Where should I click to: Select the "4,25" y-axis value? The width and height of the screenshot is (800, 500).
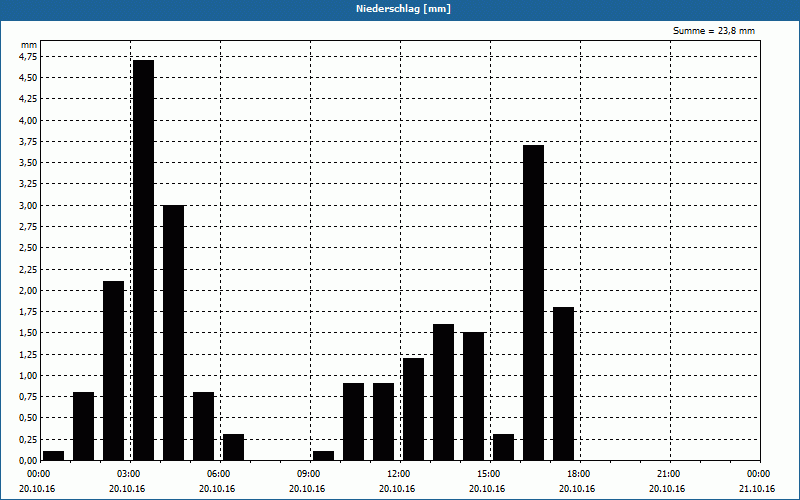[x=28, y=99]
